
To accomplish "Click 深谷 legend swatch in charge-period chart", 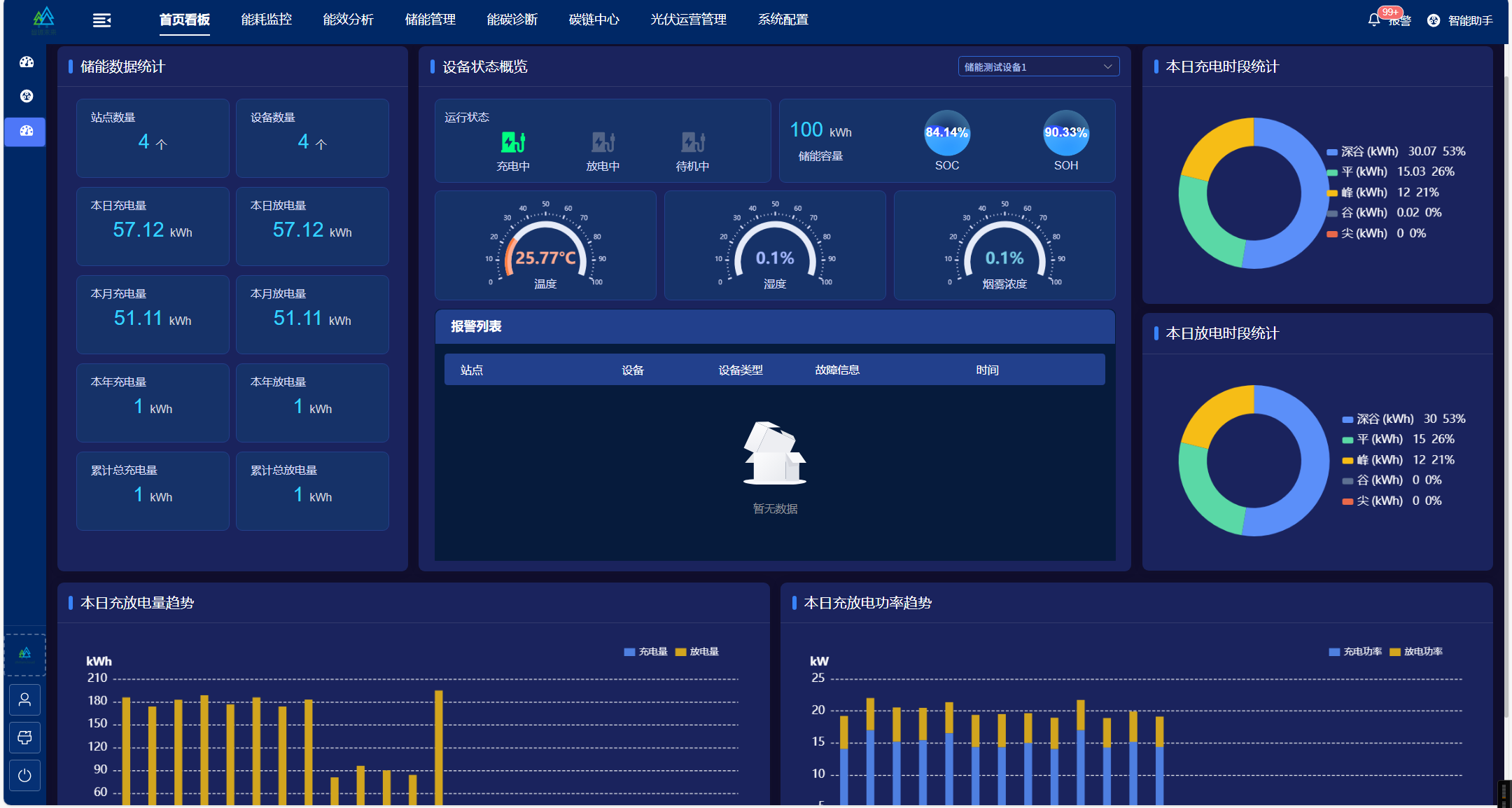I will [x=1332, y=152].
